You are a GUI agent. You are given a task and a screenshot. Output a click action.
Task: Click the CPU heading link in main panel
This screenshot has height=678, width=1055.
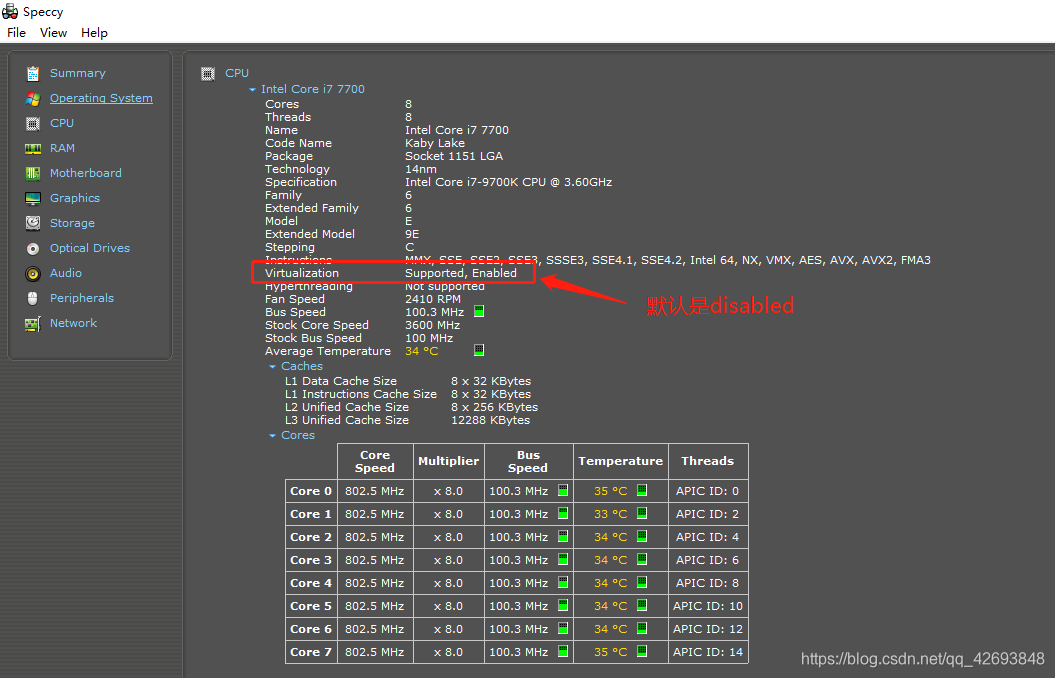click(x=237, y=73)
